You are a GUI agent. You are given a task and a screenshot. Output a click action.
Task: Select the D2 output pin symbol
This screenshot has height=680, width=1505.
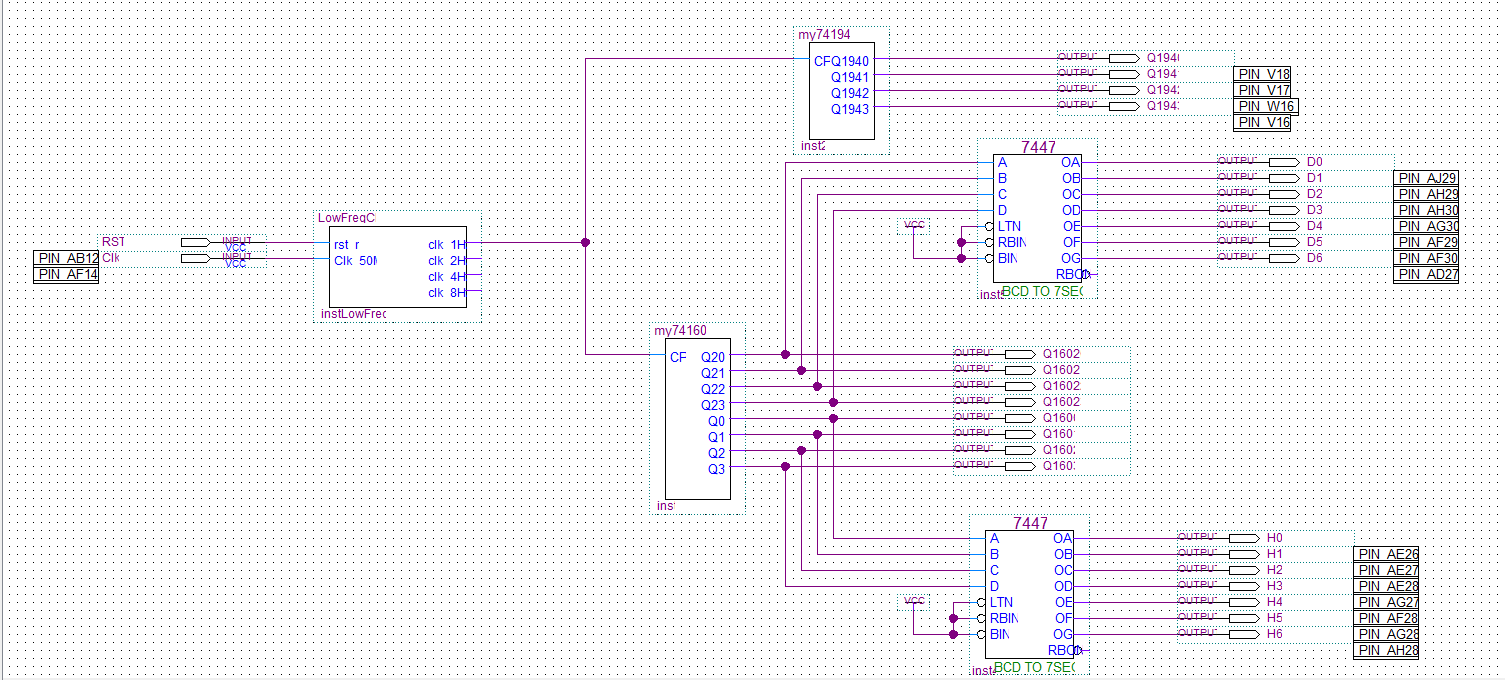1283,194
